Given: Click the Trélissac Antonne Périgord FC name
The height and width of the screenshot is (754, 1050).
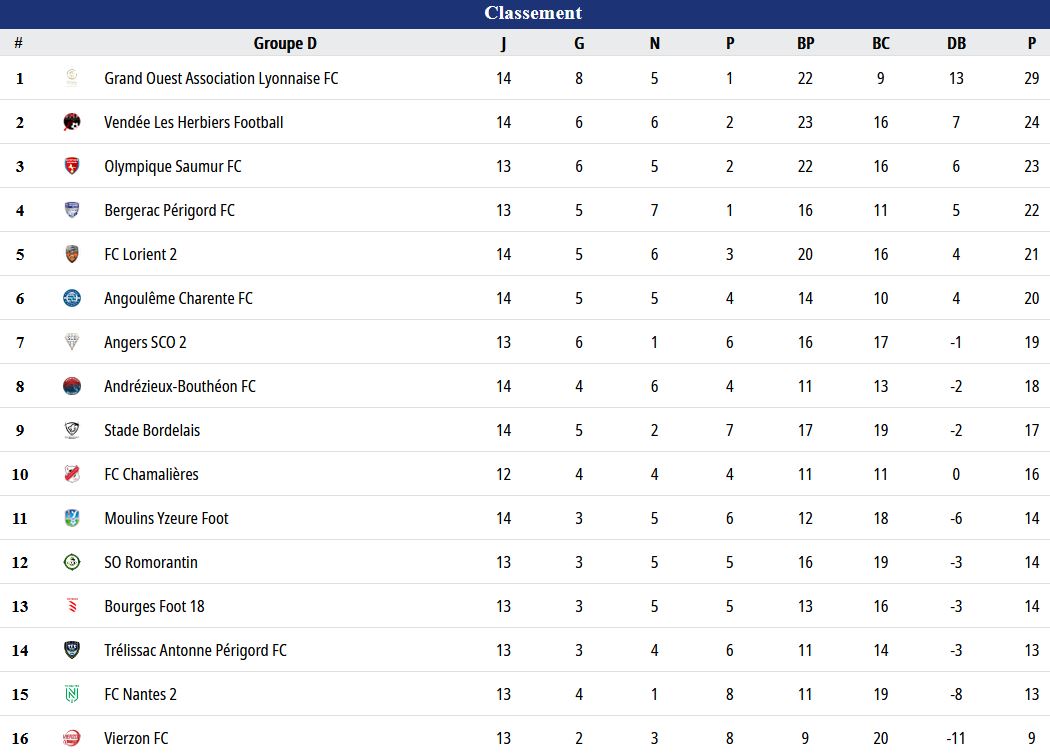Looking at the screenshot, I should [x=195, y=650].
